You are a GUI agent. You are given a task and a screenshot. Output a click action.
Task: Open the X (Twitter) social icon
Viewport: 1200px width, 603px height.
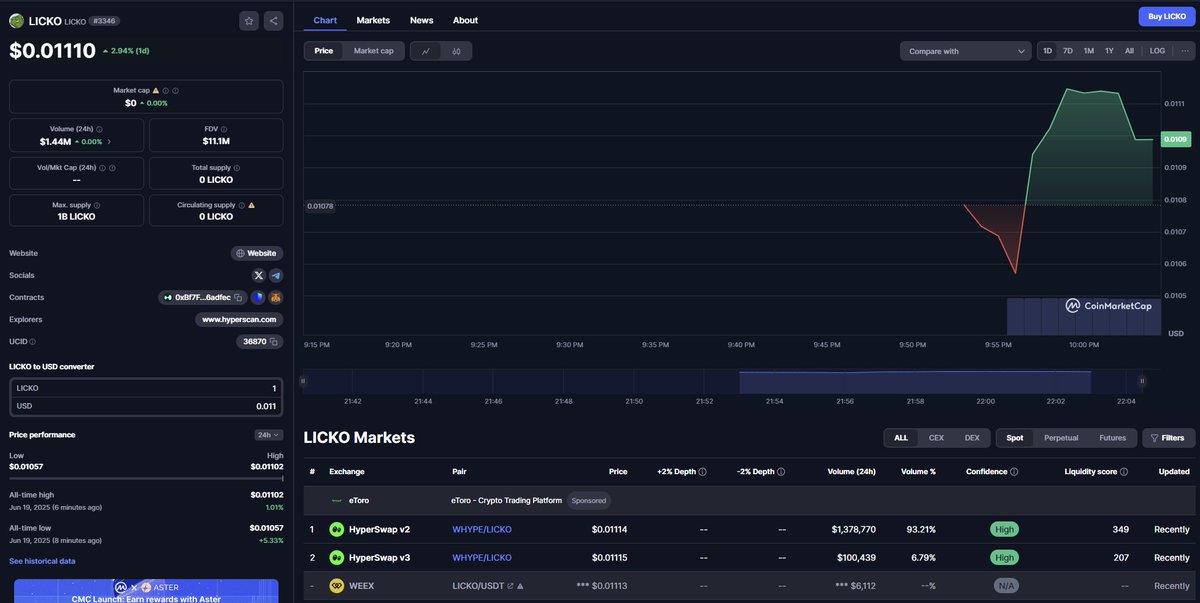pyautogui.click(x=259, y=275)
